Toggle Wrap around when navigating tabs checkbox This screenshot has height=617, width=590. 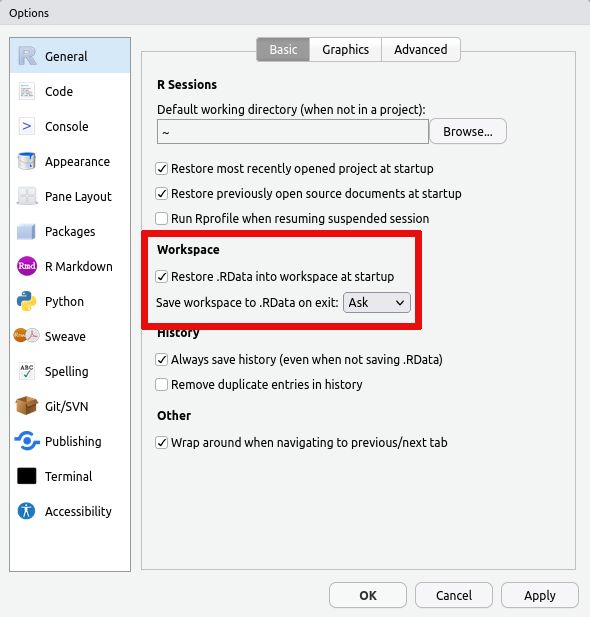[161, 443]
